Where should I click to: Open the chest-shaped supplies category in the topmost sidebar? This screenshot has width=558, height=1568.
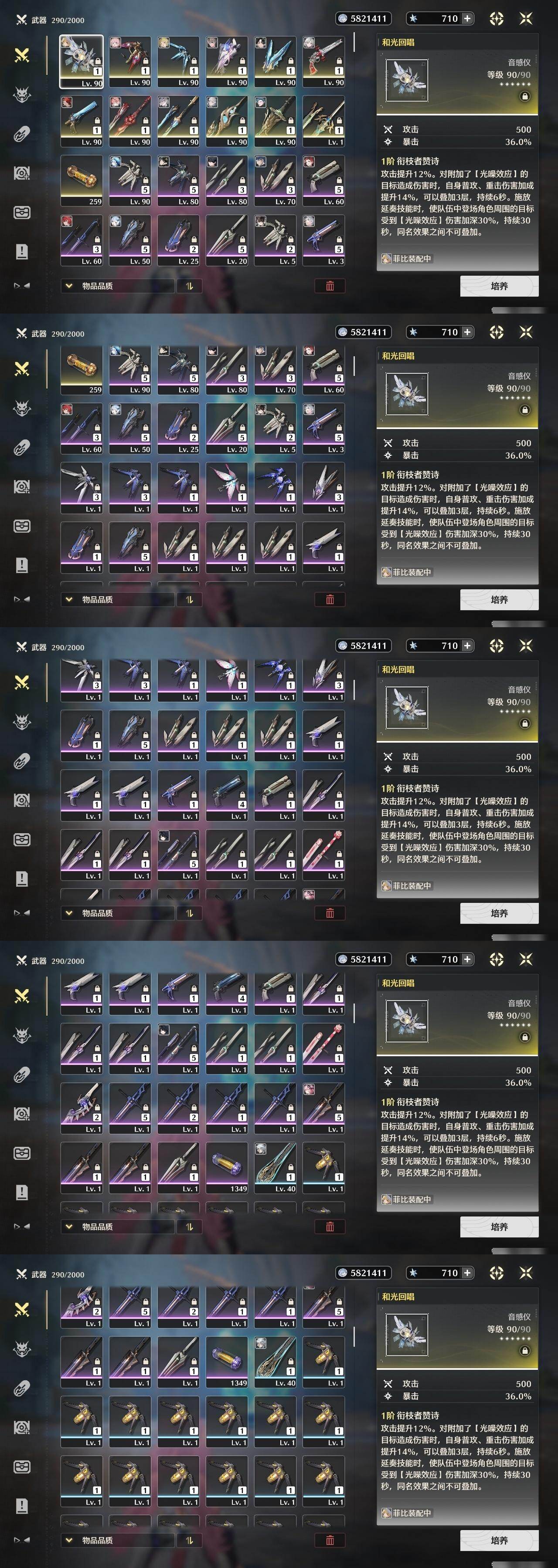22,213
